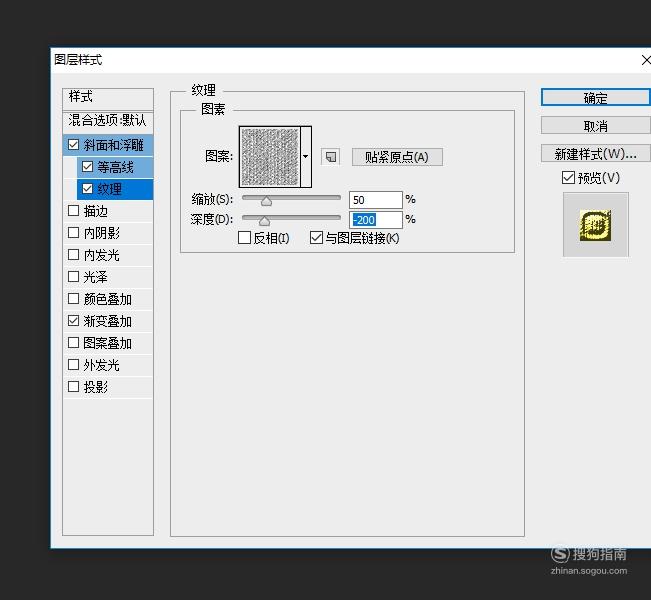Uncheck the 等高线 checkbox
The height and width of the screenshot is (600, 651).
[x=87, y=167]
